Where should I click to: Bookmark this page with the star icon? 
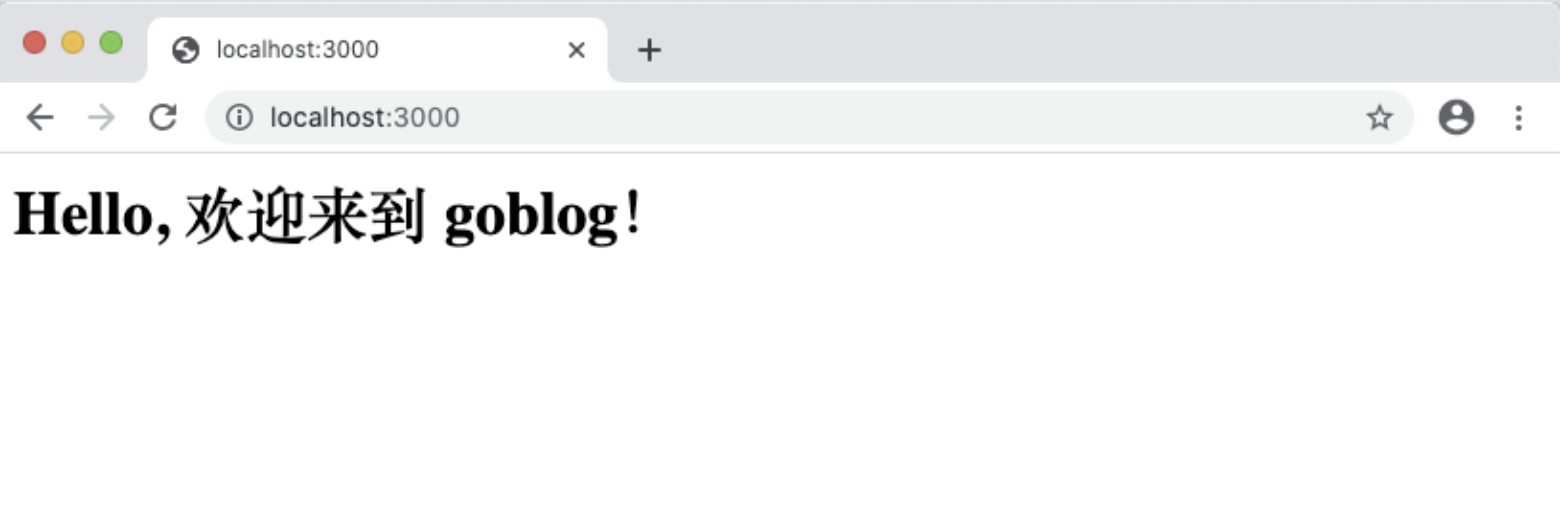1380,118
